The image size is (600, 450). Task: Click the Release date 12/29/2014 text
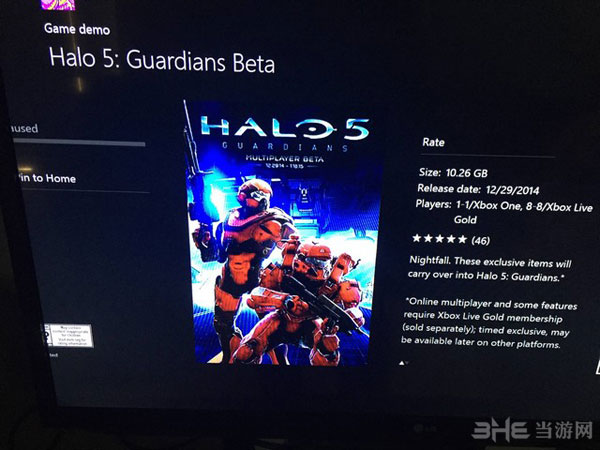[478, 189]
